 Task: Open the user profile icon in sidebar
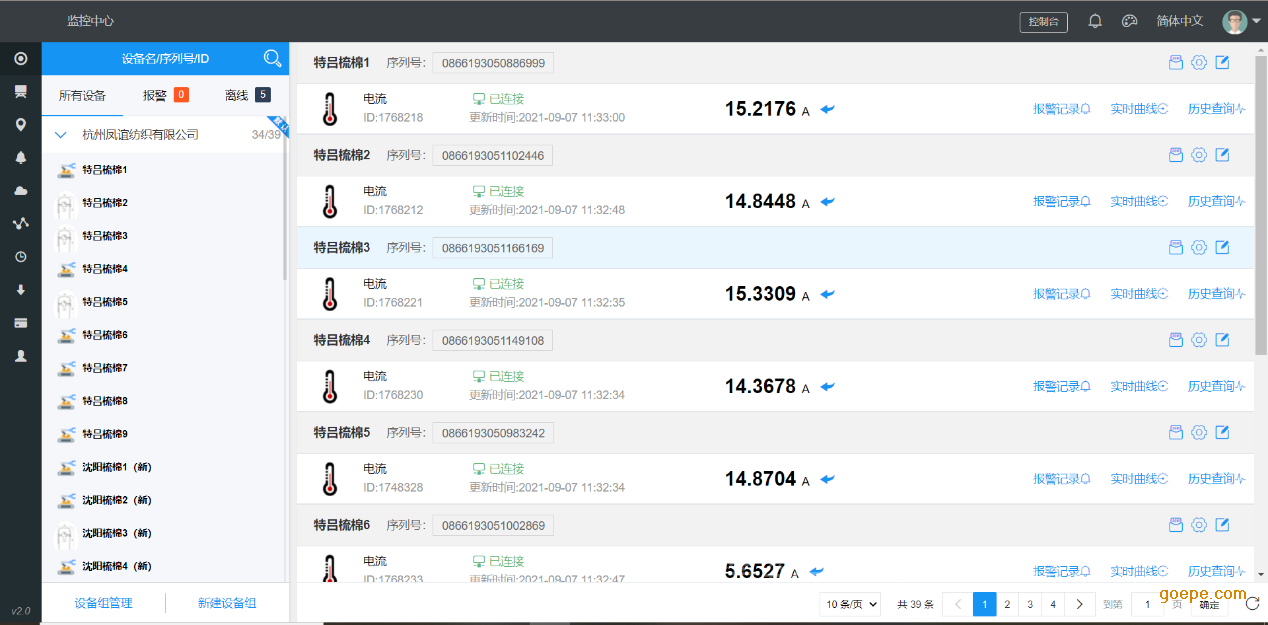20,356
